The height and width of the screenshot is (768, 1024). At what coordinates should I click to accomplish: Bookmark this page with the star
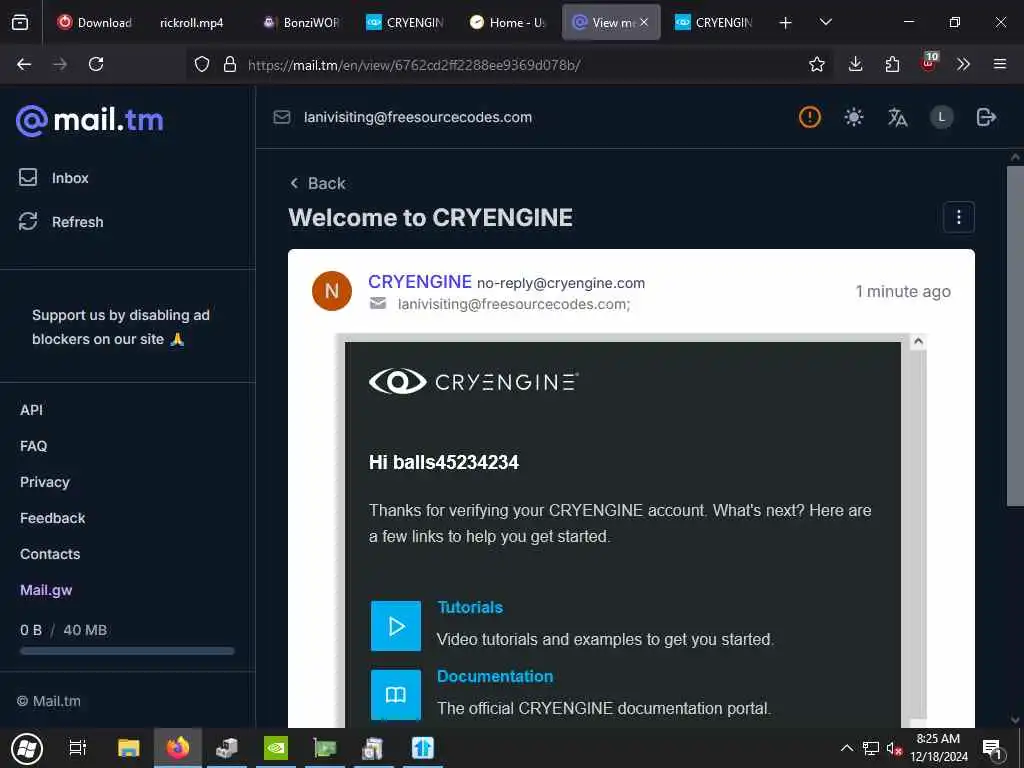point(816,64)
